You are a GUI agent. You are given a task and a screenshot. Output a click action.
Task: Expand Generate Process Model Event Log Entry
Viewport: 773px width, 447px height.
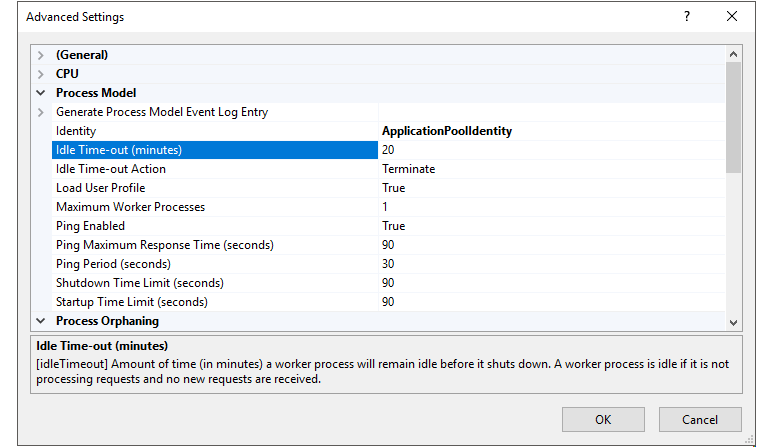tap(41, 112)
